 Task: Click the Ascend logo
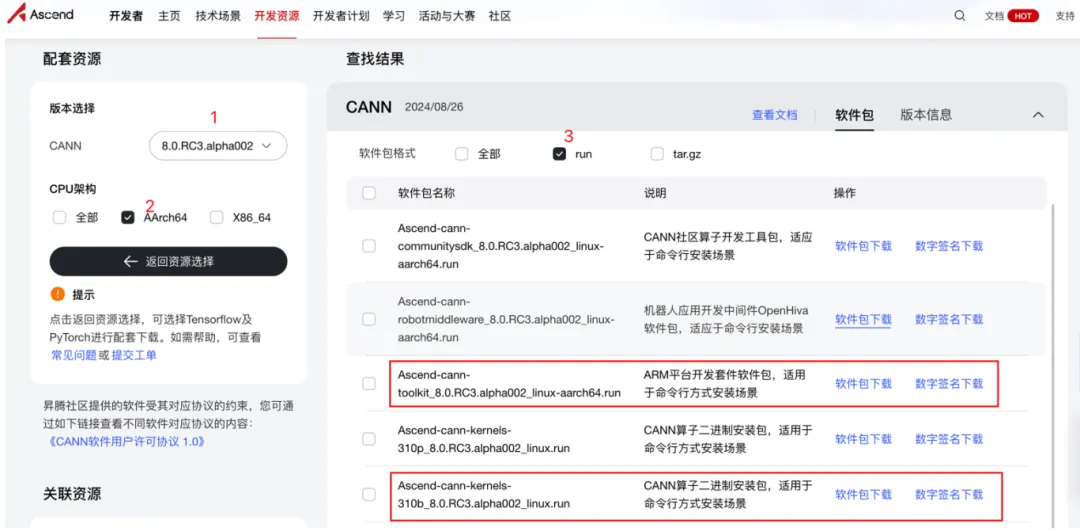pyautogui.click(x=40, y=15)
